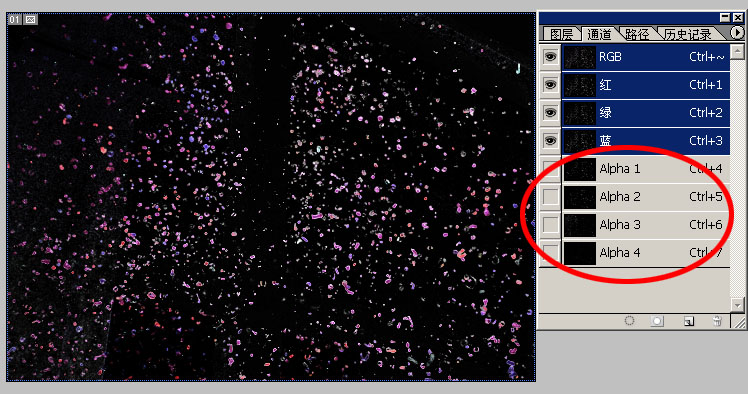Viewport: 748px width, 394px height.
Task: Save selection as channel icon
Action: pos(657,321)
